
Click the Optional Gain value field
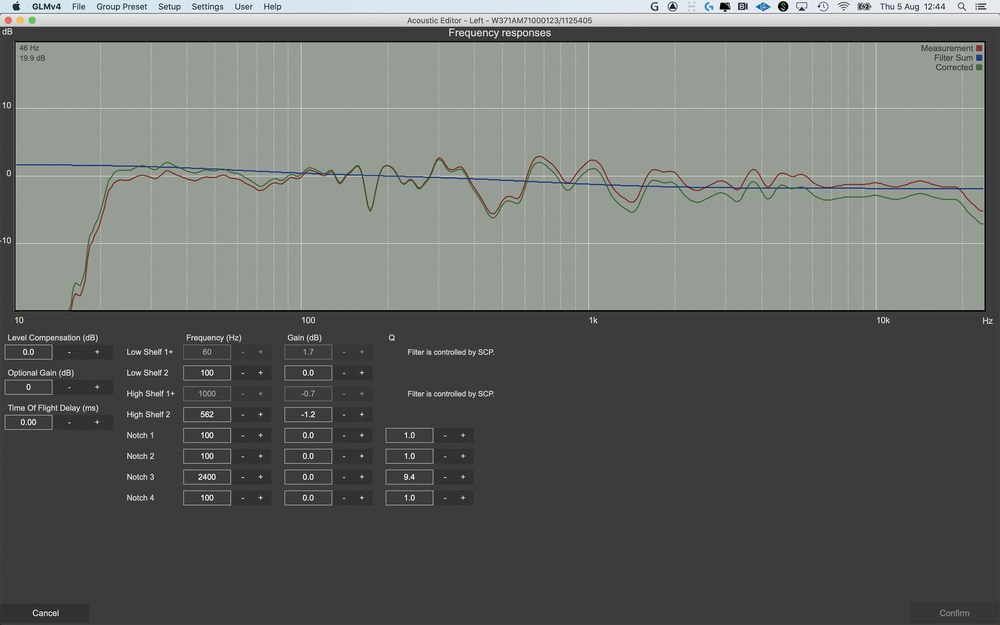click(x=29, y=387)
